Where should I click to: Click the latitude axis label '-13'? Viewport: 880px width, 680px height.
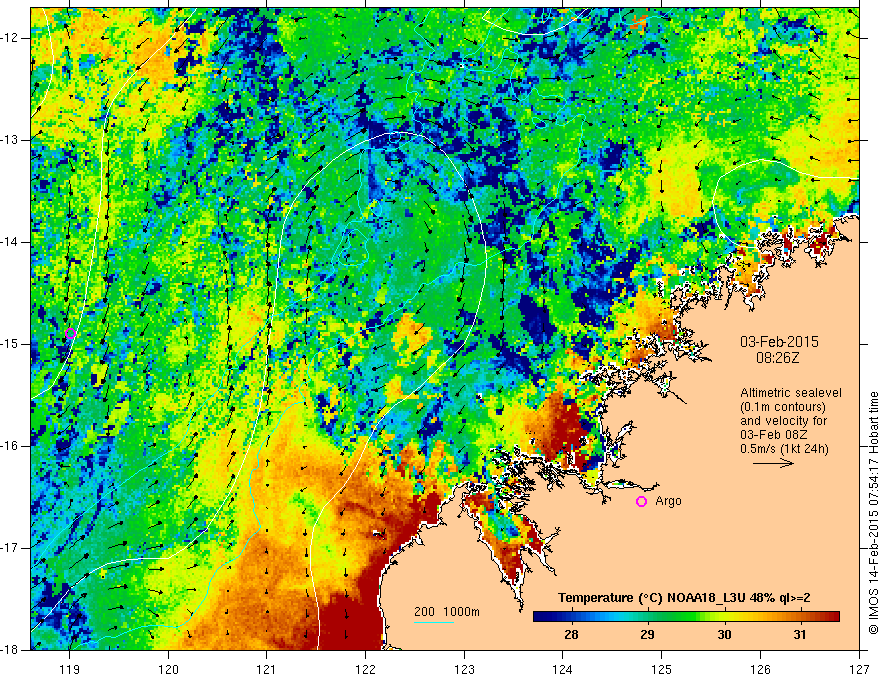[10, 140]
